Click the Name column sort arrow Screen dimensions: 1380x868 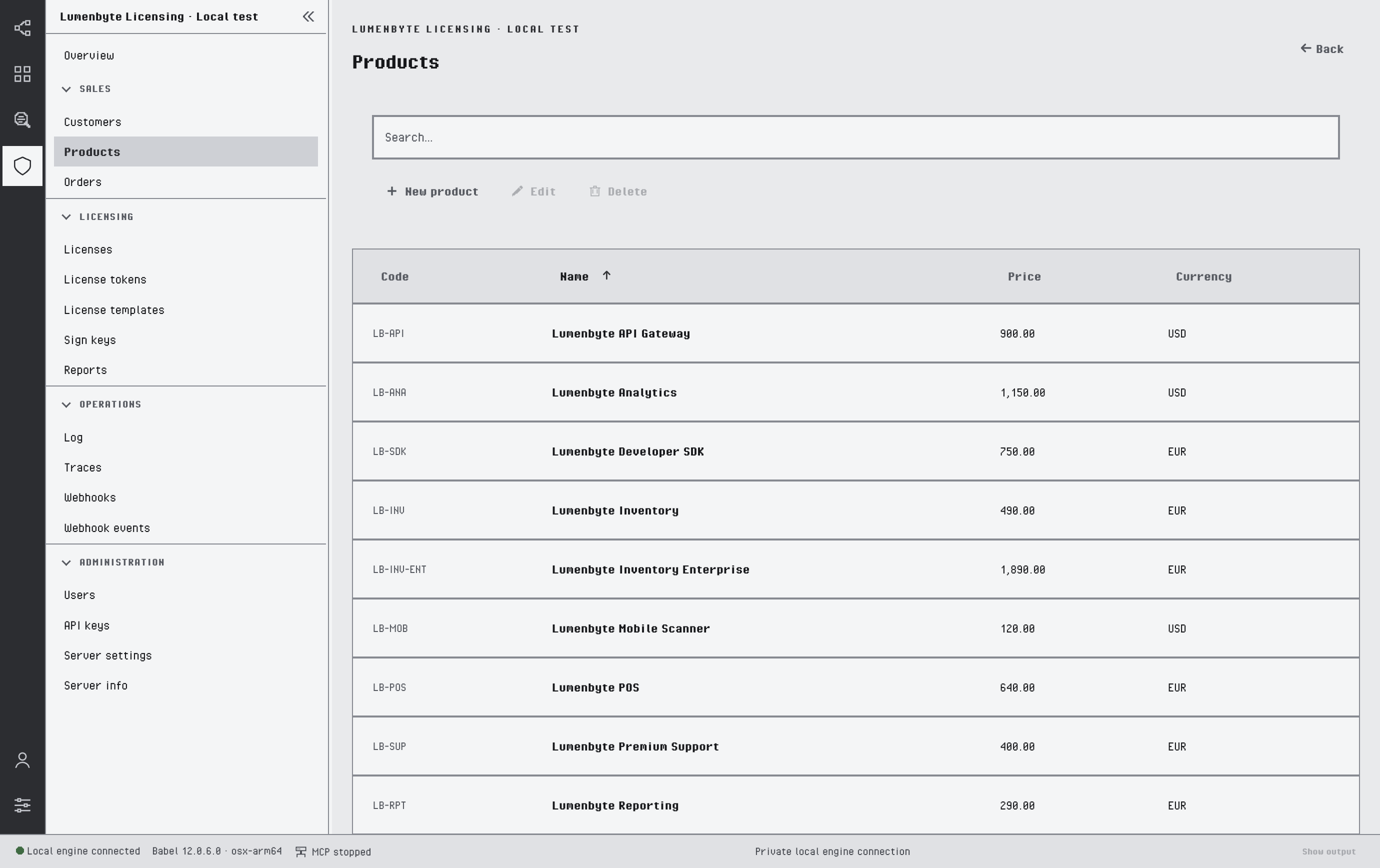click(606, 275)
